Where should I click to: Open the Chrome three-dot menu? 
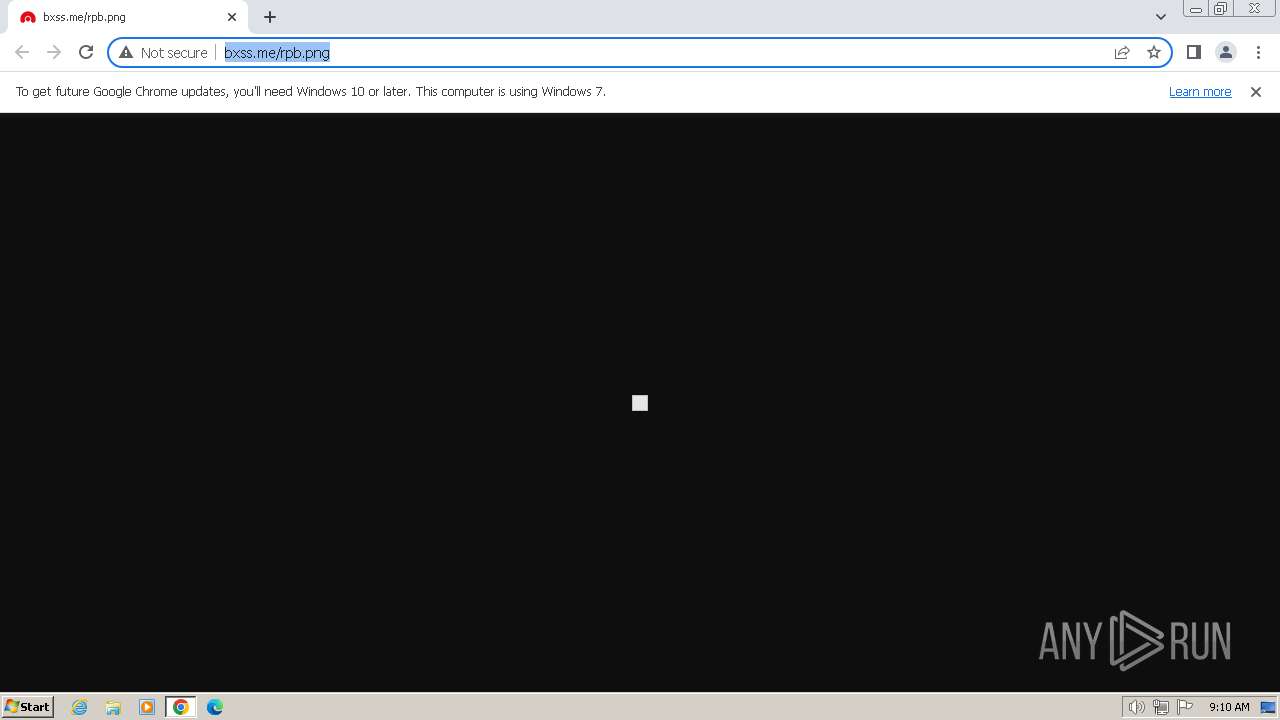1258,52
